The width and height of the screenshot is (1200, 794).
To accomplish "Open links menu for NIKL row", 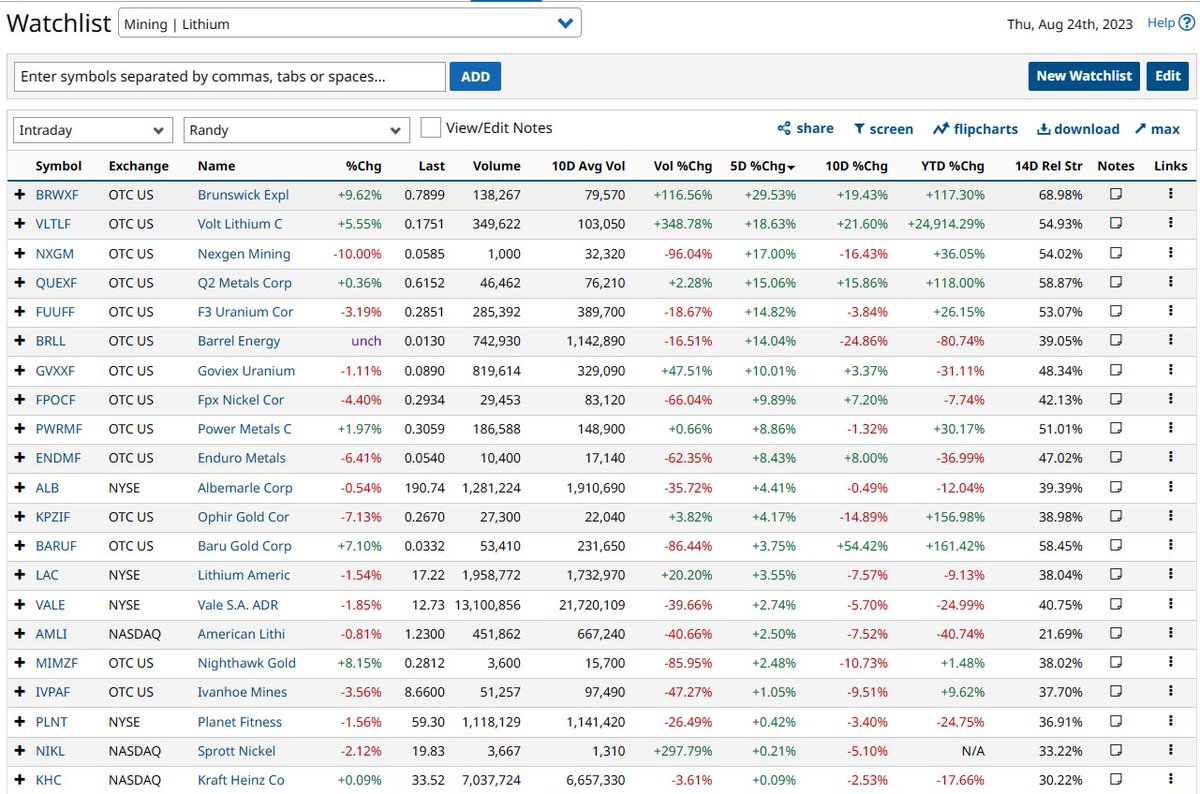I will coord(1170,750).
